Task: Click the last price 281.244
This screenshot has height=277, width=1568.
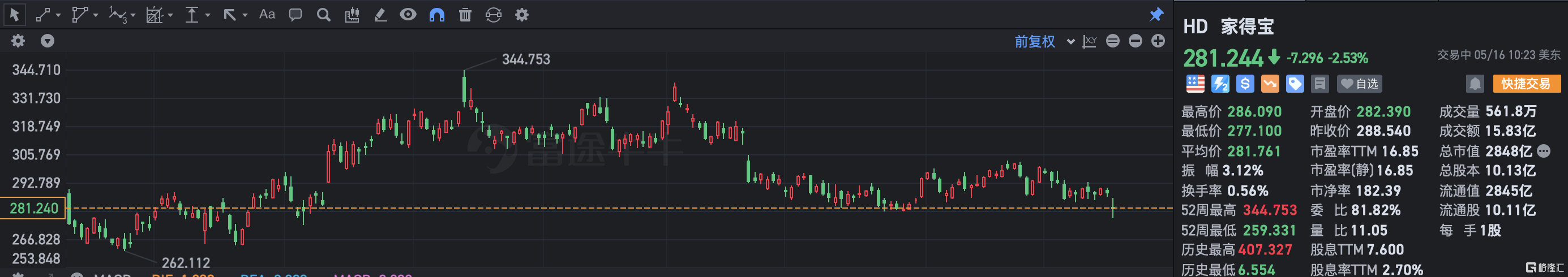Action: pos(1223,58)
